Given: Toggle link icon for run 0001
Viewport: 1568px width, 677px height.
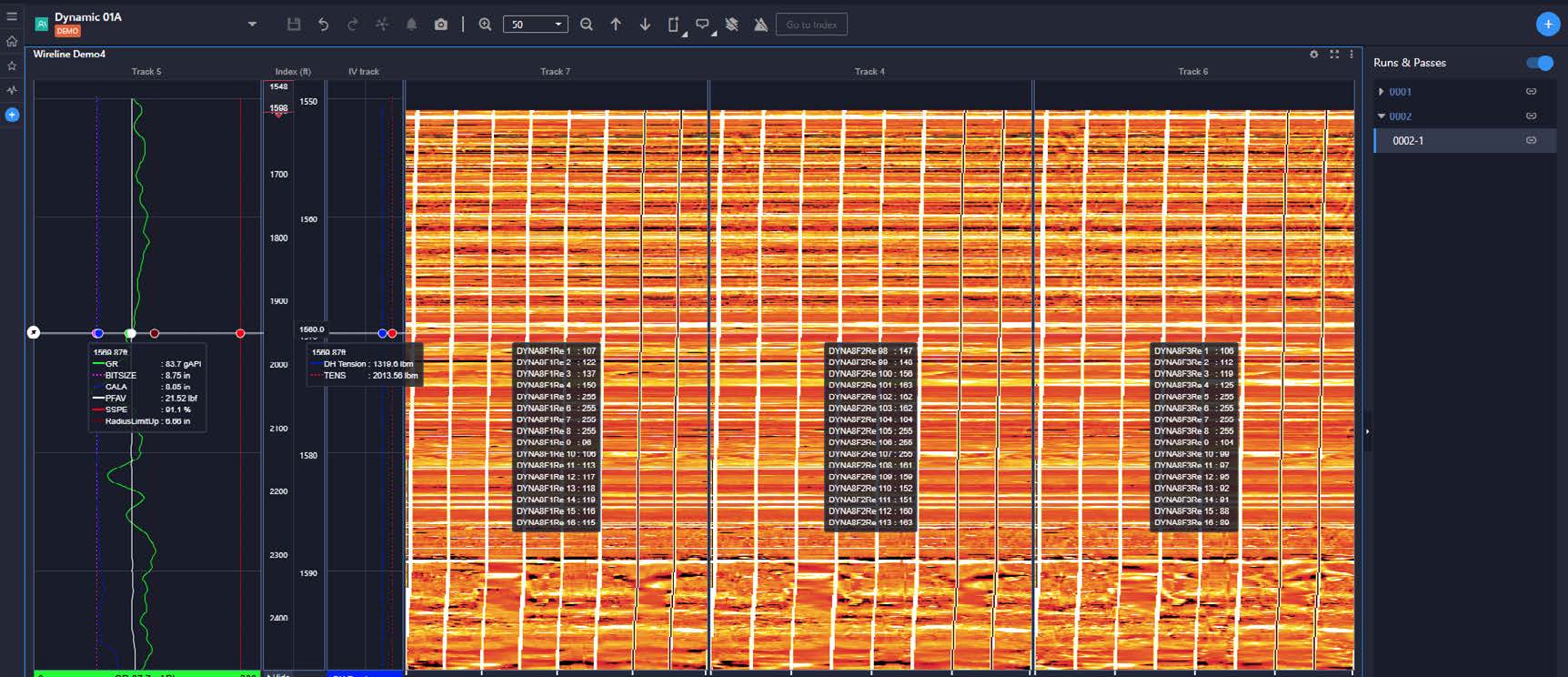Looking at the screenshot, I should 1531,92.
